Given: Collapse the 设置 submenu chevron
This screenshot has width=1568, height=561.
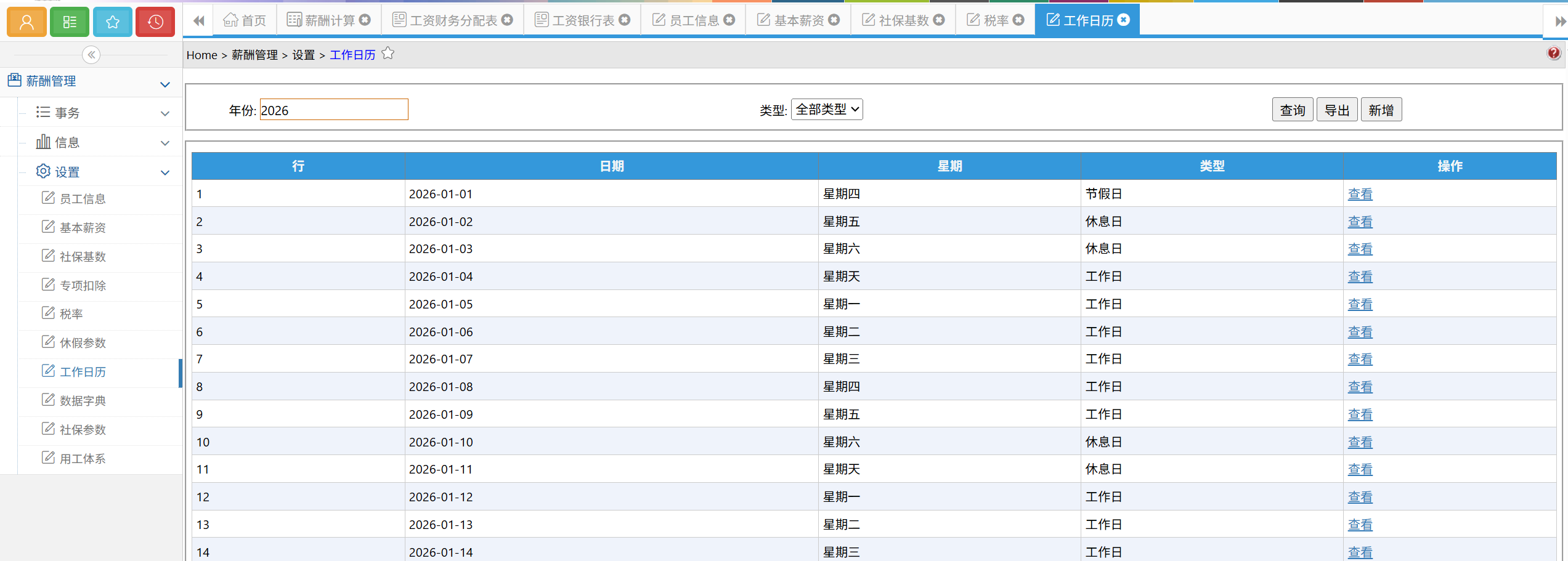Looking at the screenshot, I should [x=165, y=172].
